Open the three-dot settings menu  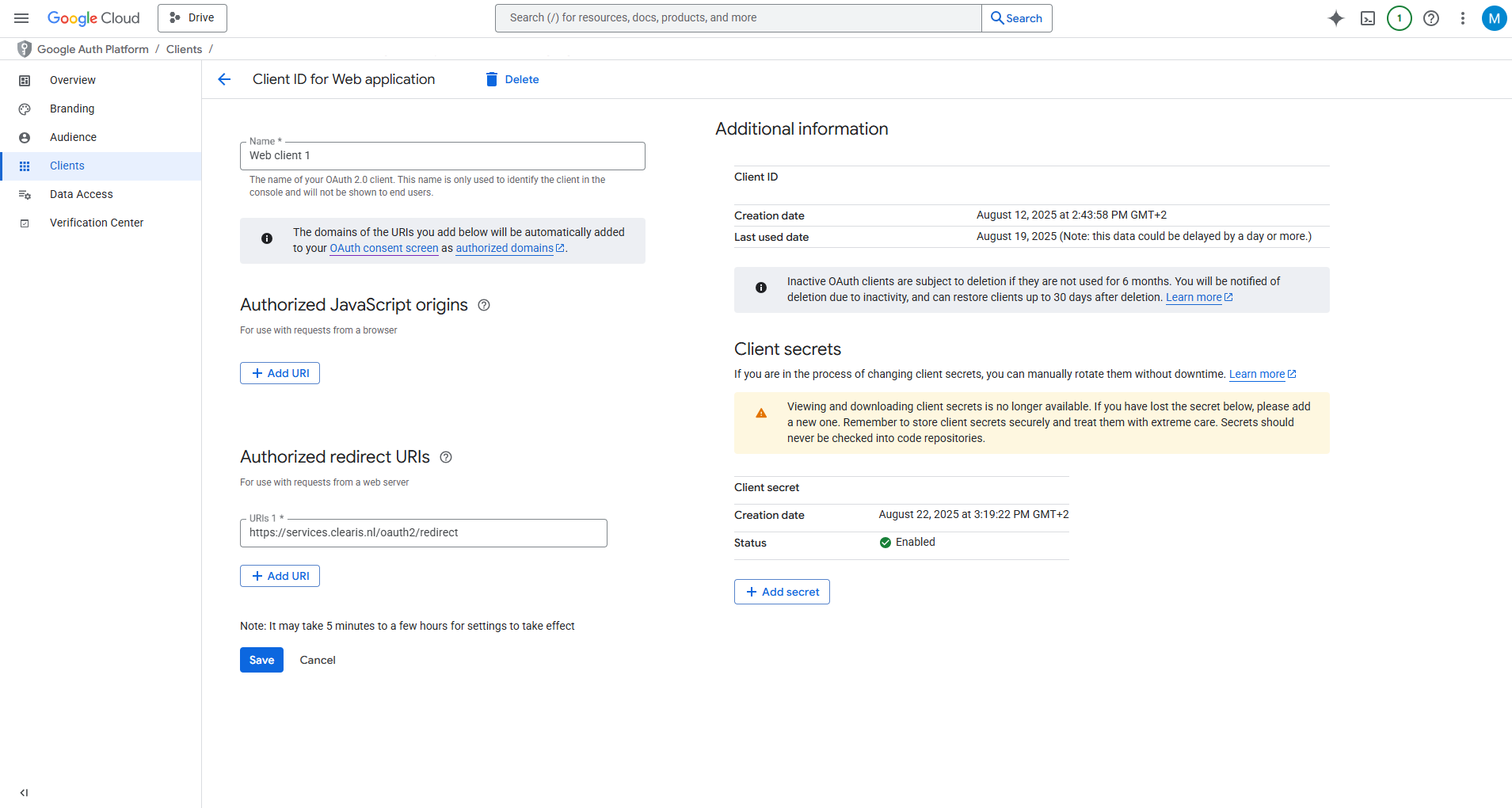pos(1462,18)
